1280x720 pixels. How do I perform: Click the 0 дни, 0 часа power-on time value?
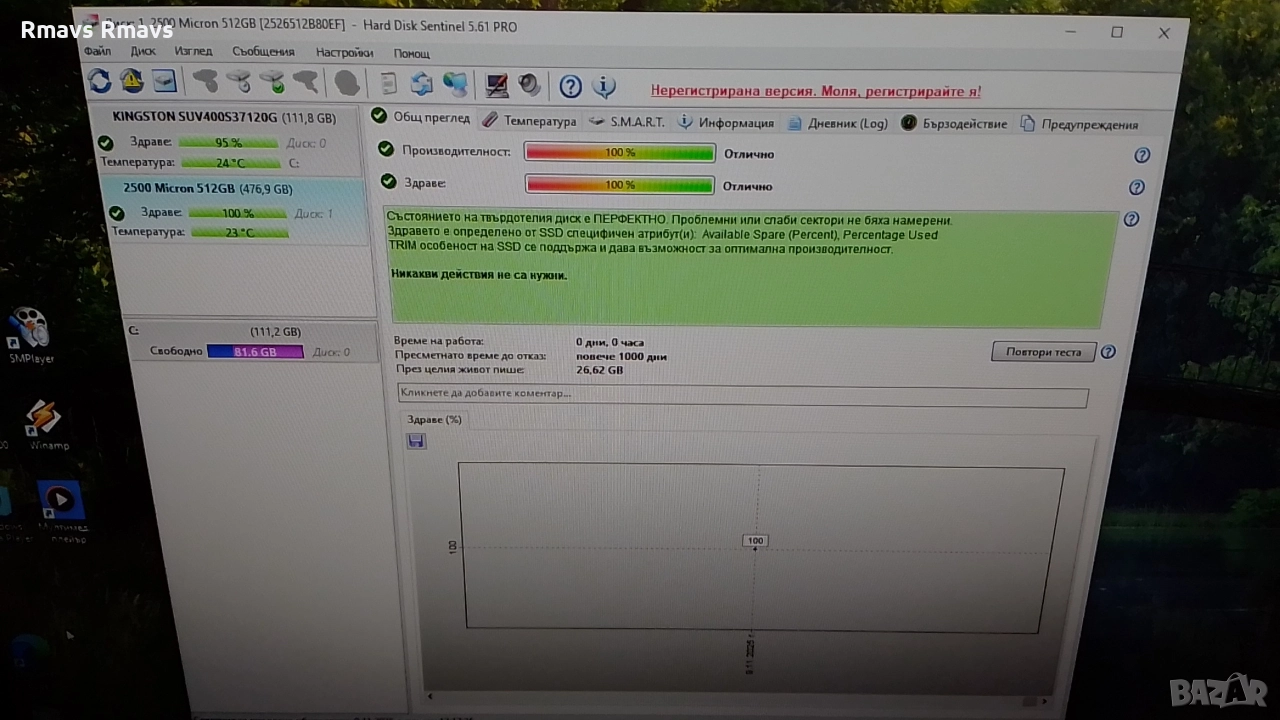pyautogui.click(x=610, y=342)
